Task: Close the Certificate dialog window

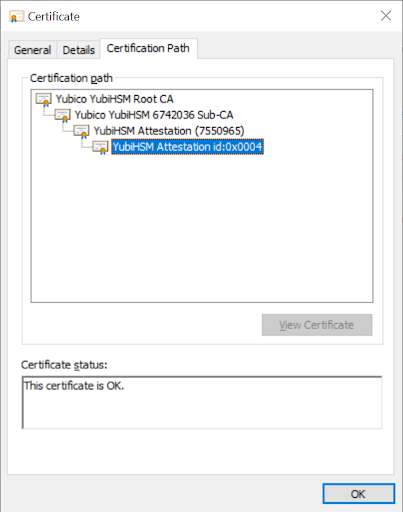Action: pos(386,16)
